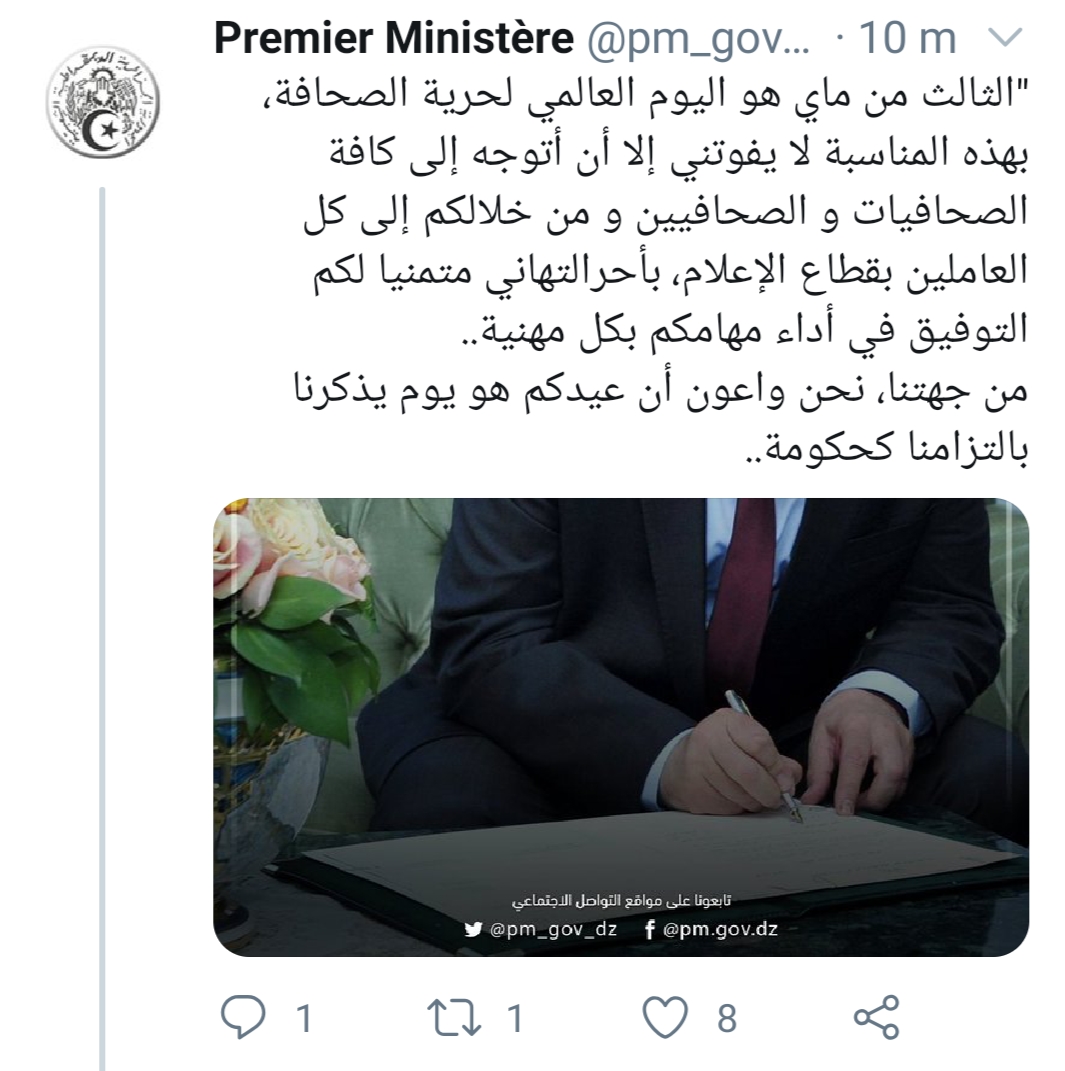Click the vertical thread line below the avatar
Screen dimensions: 1065x1071
pyautogui.click(x=102, y=600)
